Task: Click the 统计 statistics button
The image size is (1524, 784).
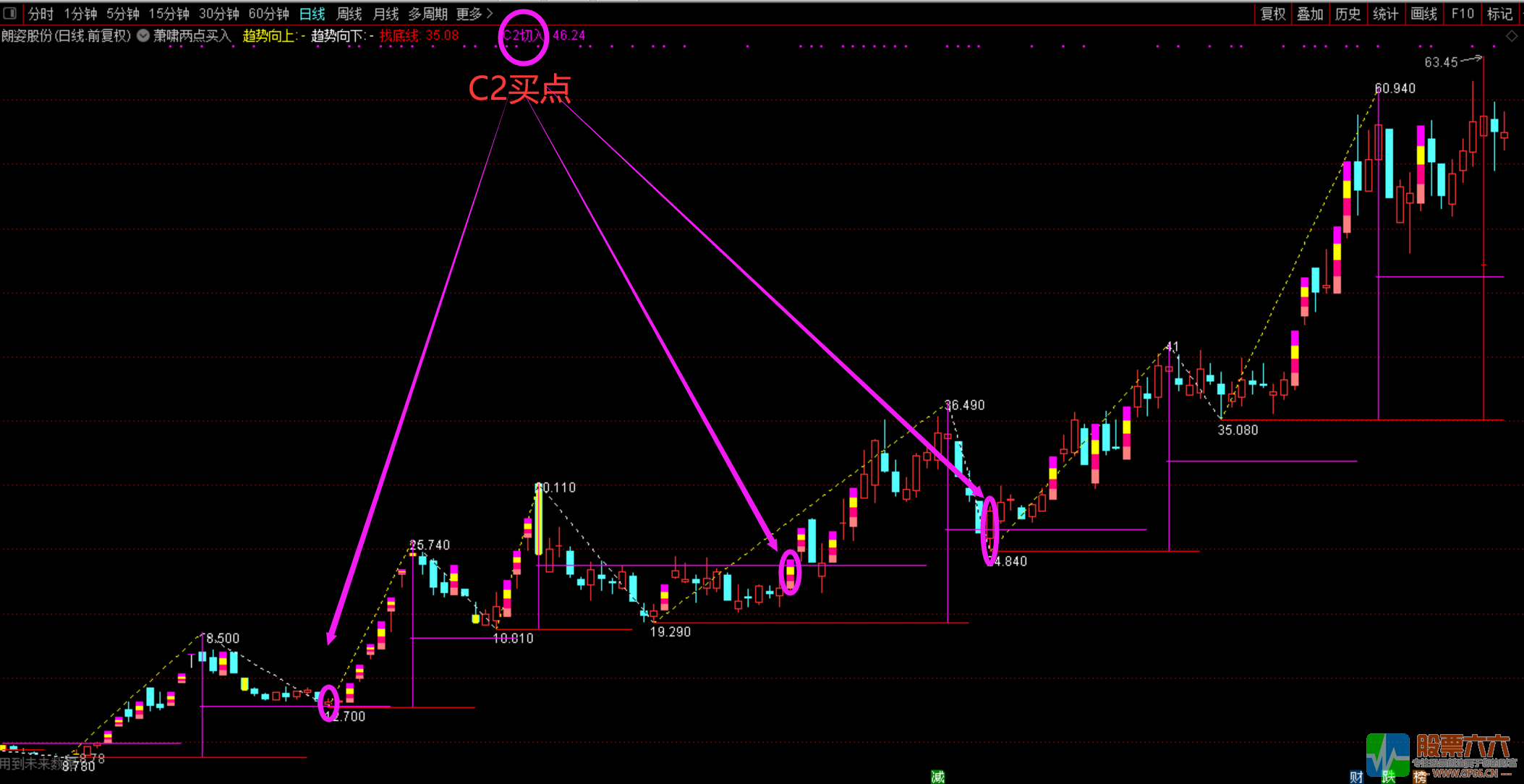Action: [1385, 14]
